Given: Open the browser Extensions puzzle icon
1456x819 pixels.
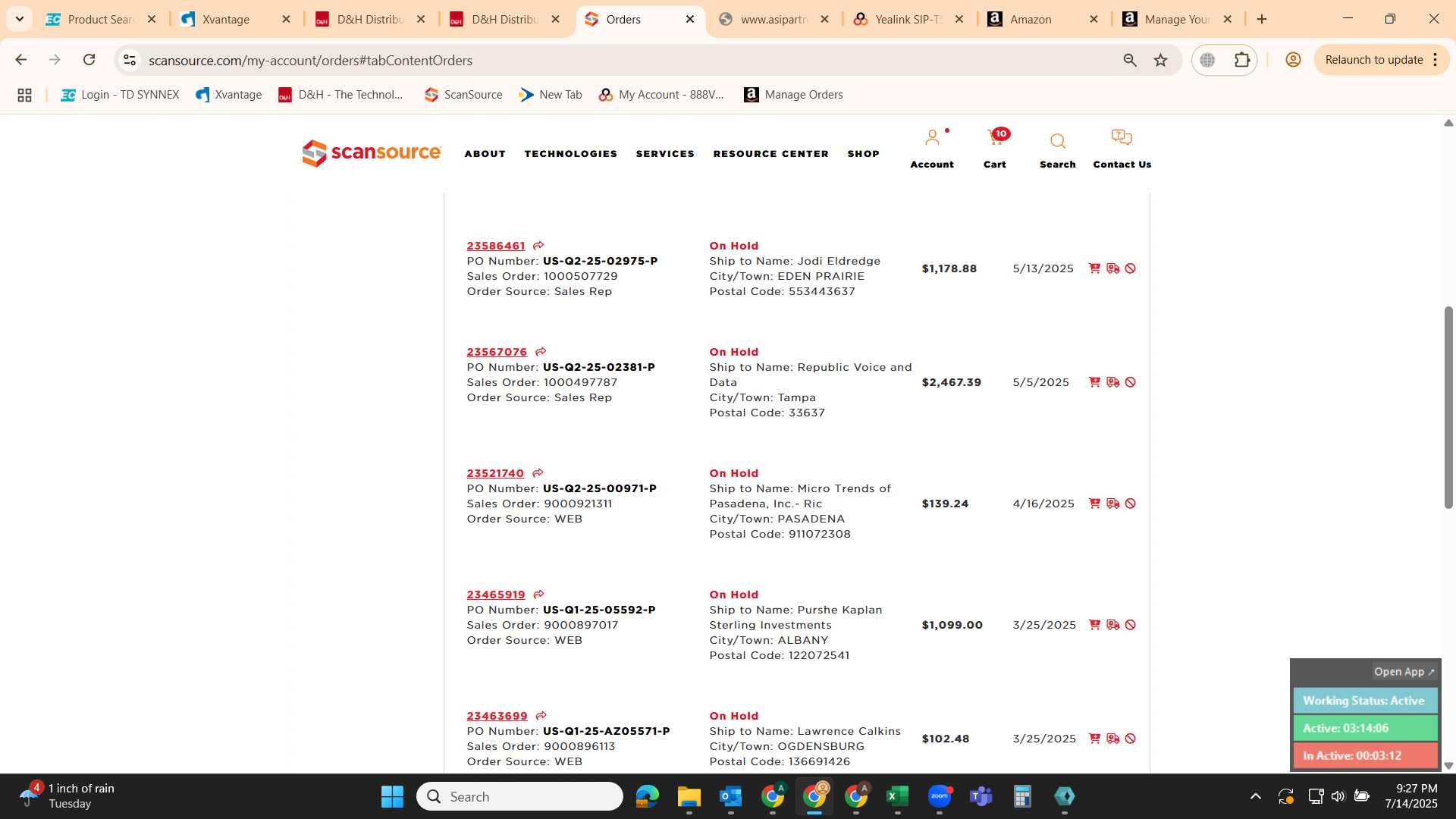Looking at the screenshot, I should point(1242,60).
